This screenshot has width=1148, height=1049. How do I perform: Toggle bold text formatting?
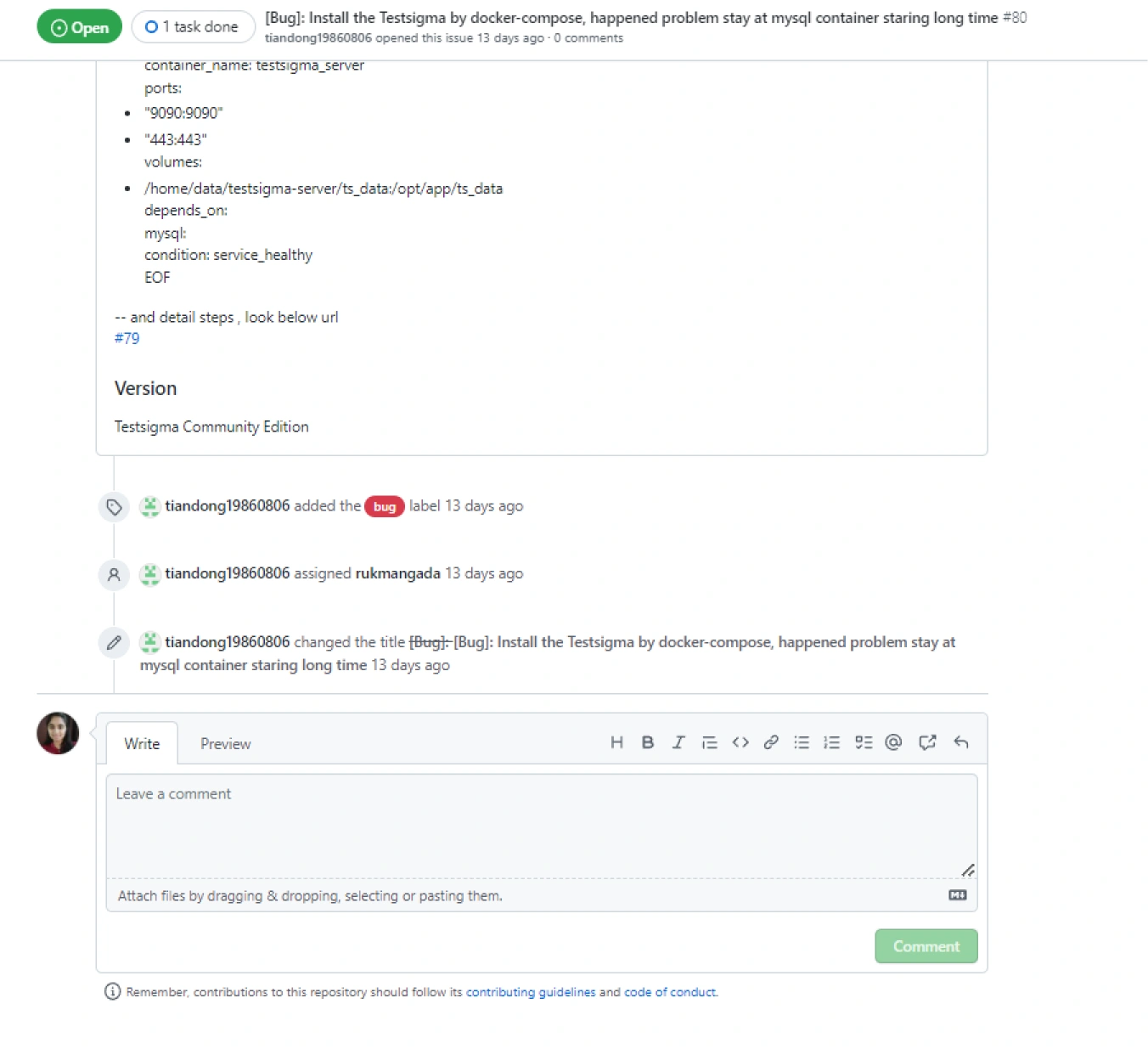coord(648,743)
